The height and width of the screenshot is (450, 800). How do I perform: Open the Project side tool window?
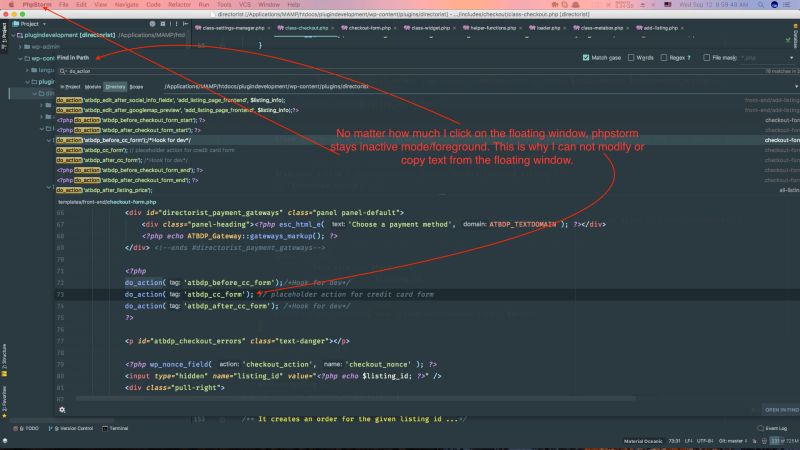pyautogui.click(x=4, y=36)
